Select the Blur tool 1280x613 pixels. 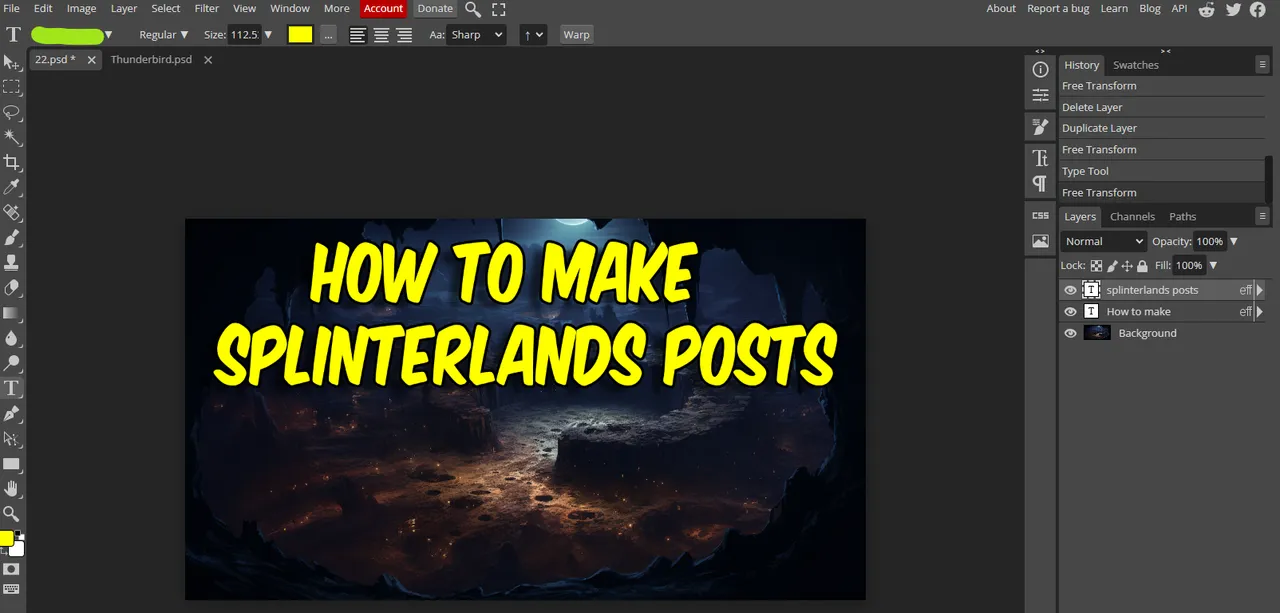(x=12, y=338)
